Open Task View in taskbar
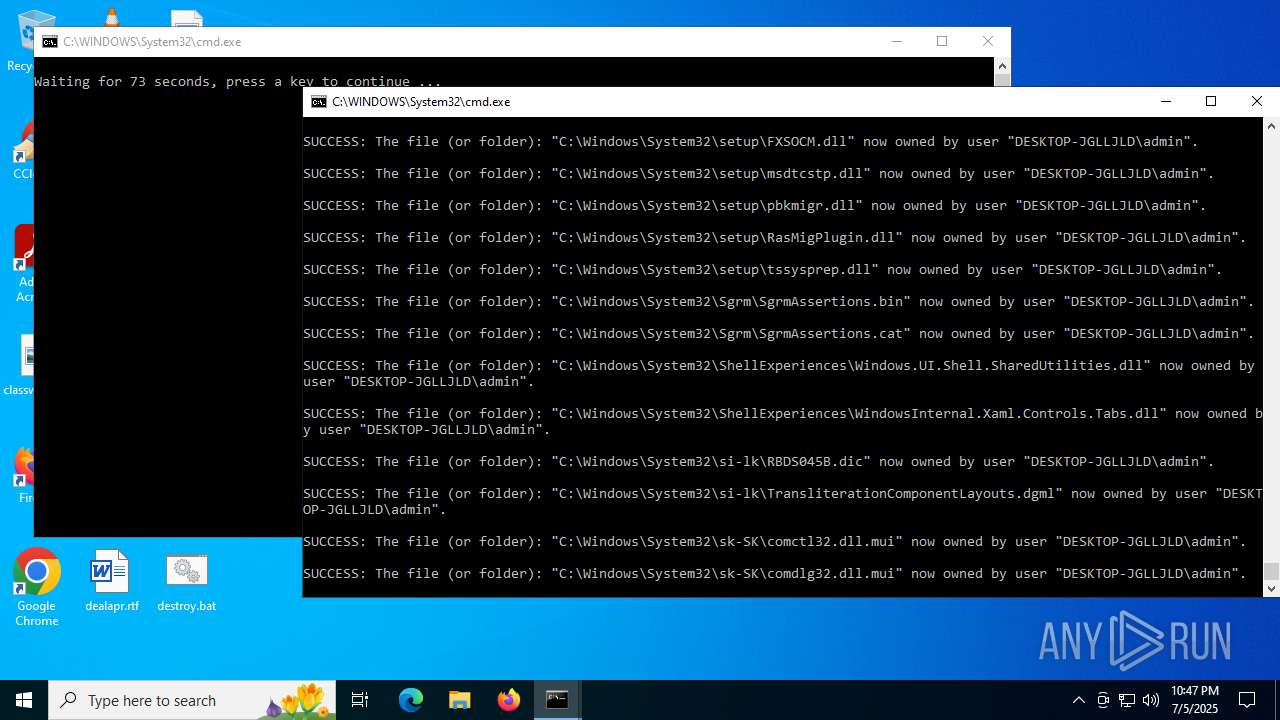The height and width of the screenshot is (720, 1280). click(360, 700)
